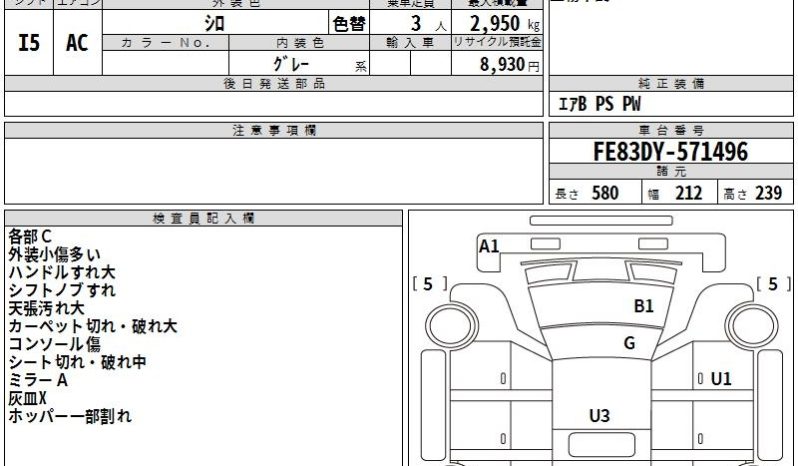798x466 pixels.
Task: Click chassis number FE83DY-571496
Action: (x=671, y=152)
